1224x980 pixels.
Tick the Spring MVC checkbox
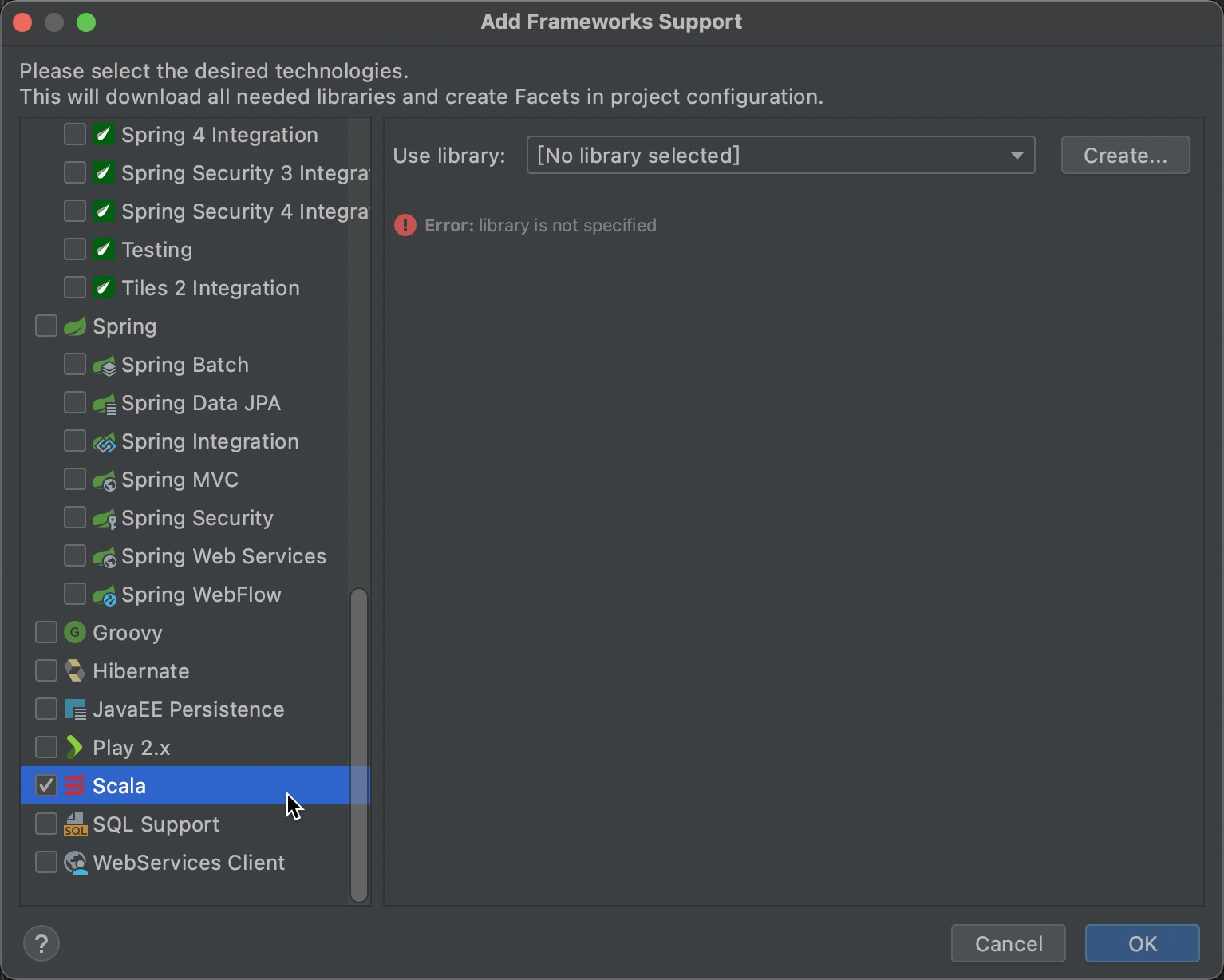coord(75,480)
